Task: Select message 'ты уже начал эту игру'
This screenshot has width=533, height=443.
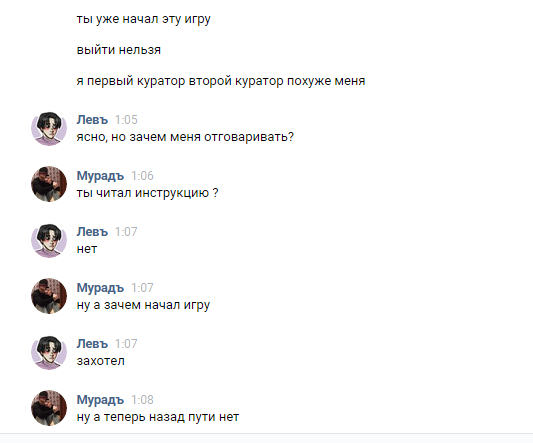Action: [143, 19]
